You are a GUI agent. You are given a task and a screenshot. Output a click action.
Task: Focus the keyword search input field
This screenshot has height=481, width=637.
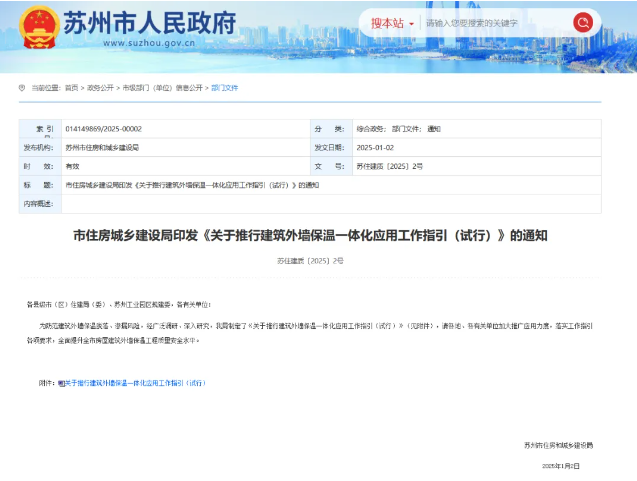[x=496, y=23]
